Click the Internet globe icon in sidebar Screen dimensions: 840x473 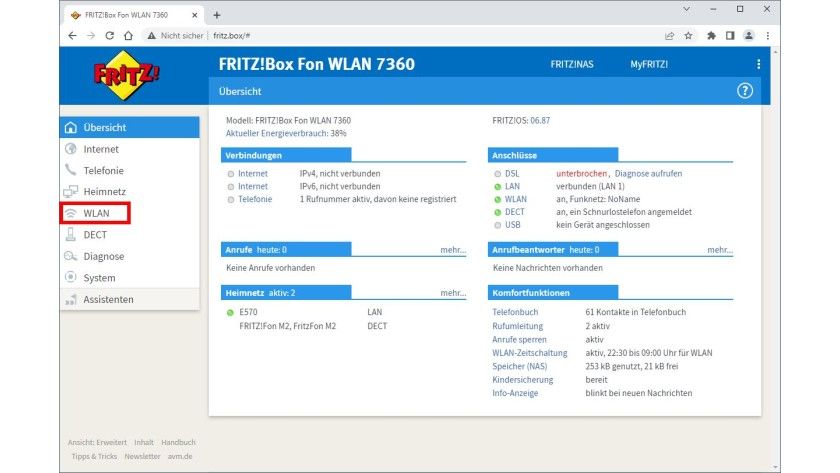[71, 149]
